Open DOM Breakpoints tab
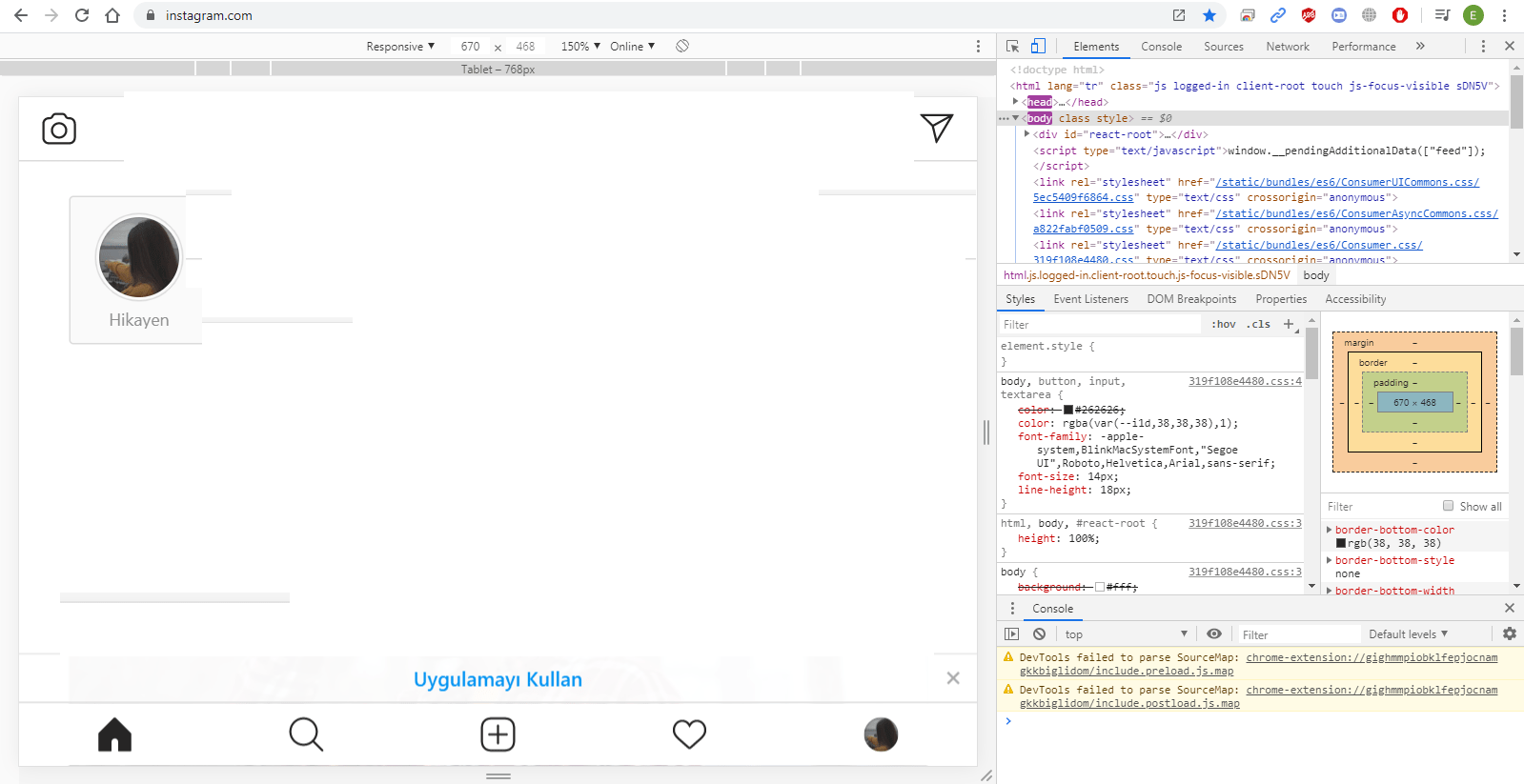This screenshot has height=784, width=1524. pos(1191,299)
